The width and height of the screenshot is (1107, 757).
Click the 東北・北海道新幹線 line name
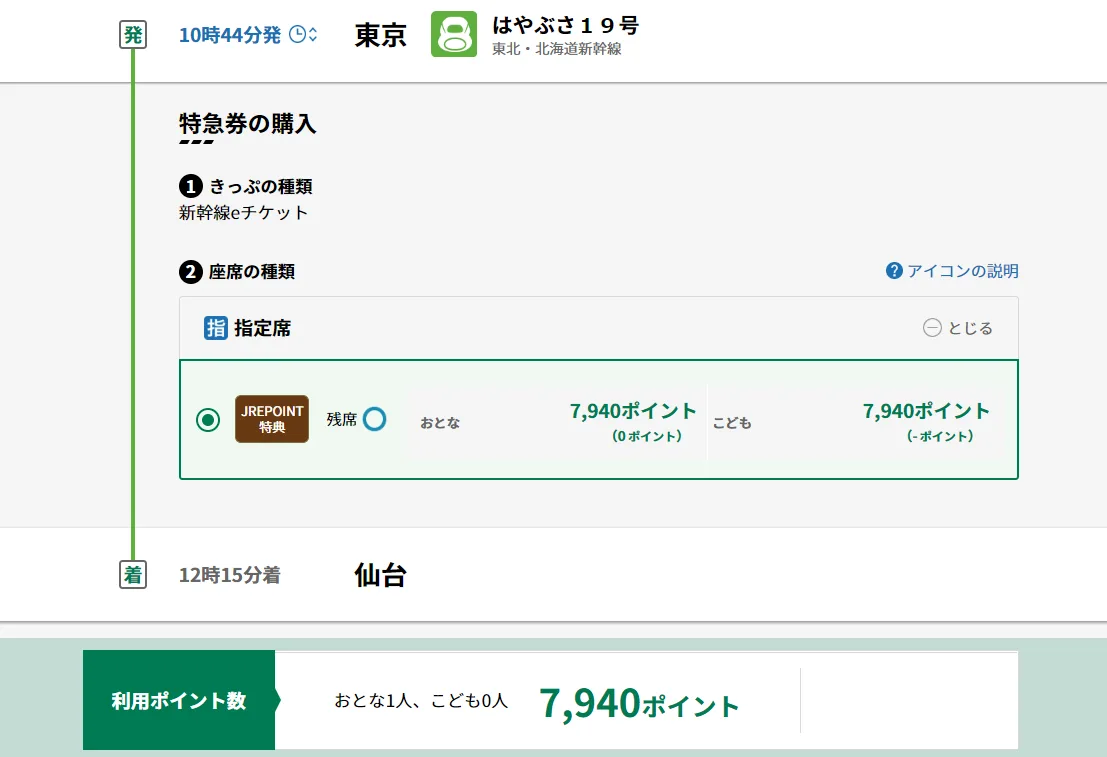[557, 49]
